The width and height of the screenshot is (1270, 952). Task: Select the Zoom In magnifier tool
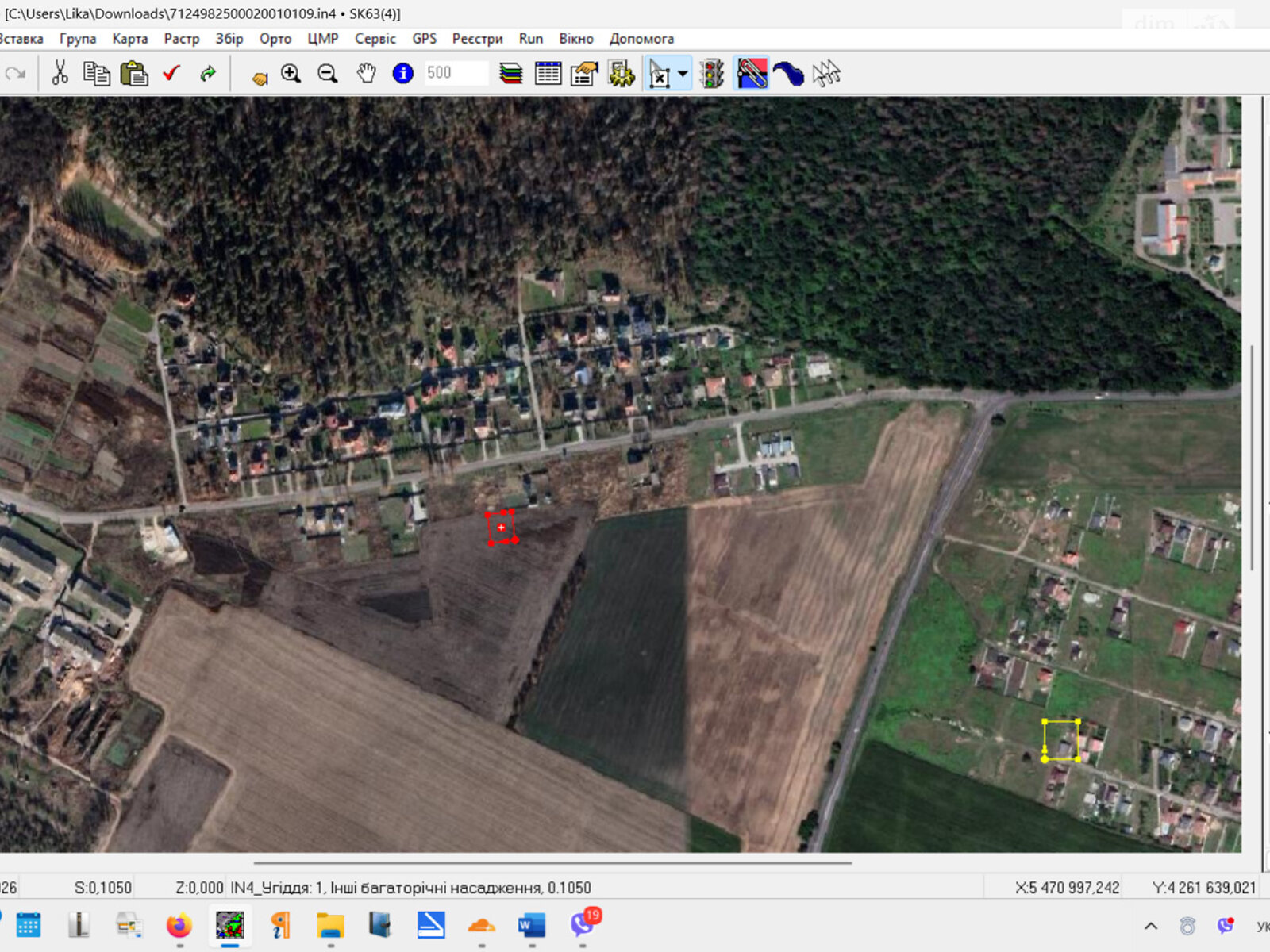pyautogui.click(x=291, y=74)
